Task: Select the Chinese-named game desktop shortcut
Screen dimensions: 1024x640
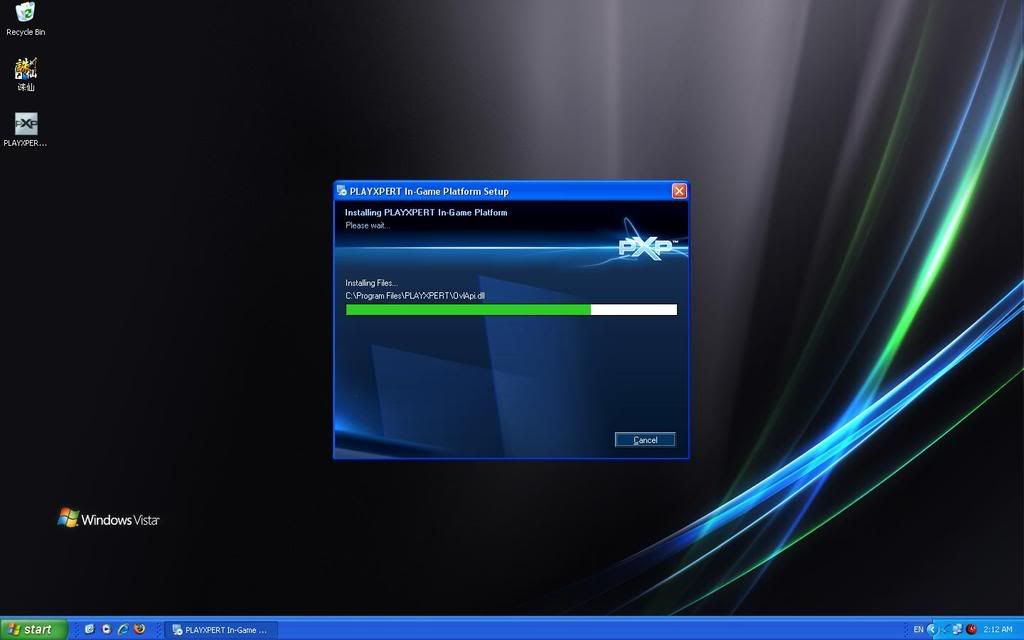Action: (25, 74)
